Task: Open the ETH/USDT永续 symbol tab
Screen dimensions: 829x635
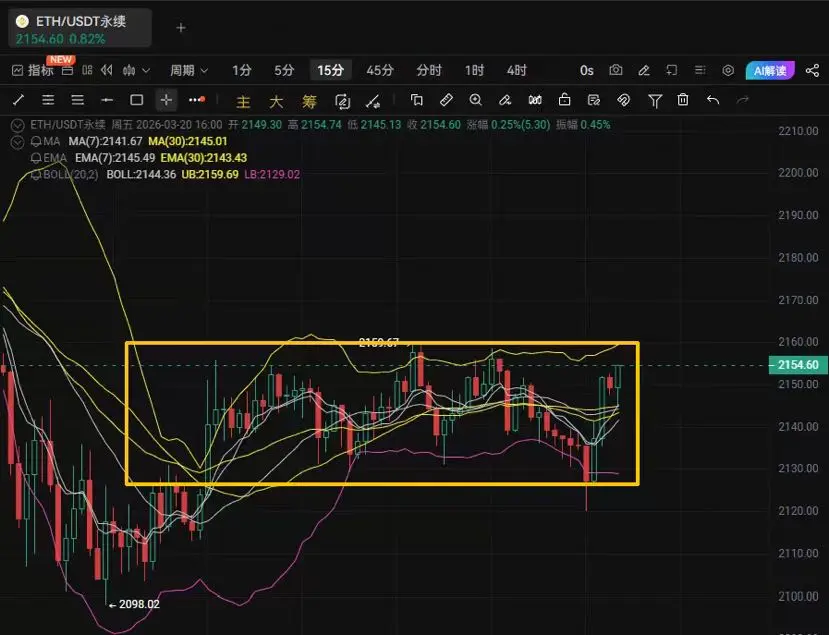Action: click(x=80, y=28)
